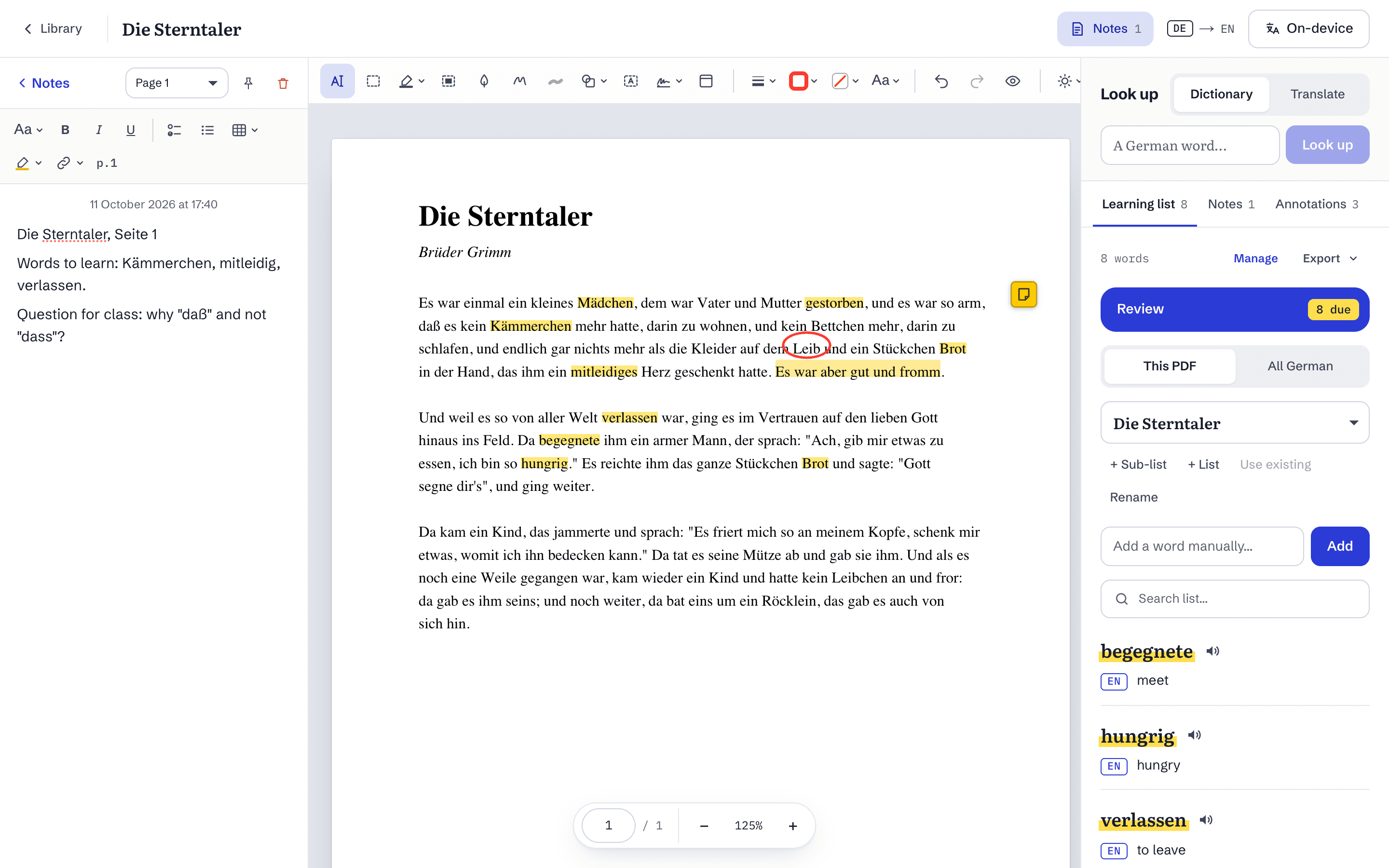The width and height of the screenshot is (1389, 868).
Task: Delete the note with trash icon
Action: pos(283,83)
